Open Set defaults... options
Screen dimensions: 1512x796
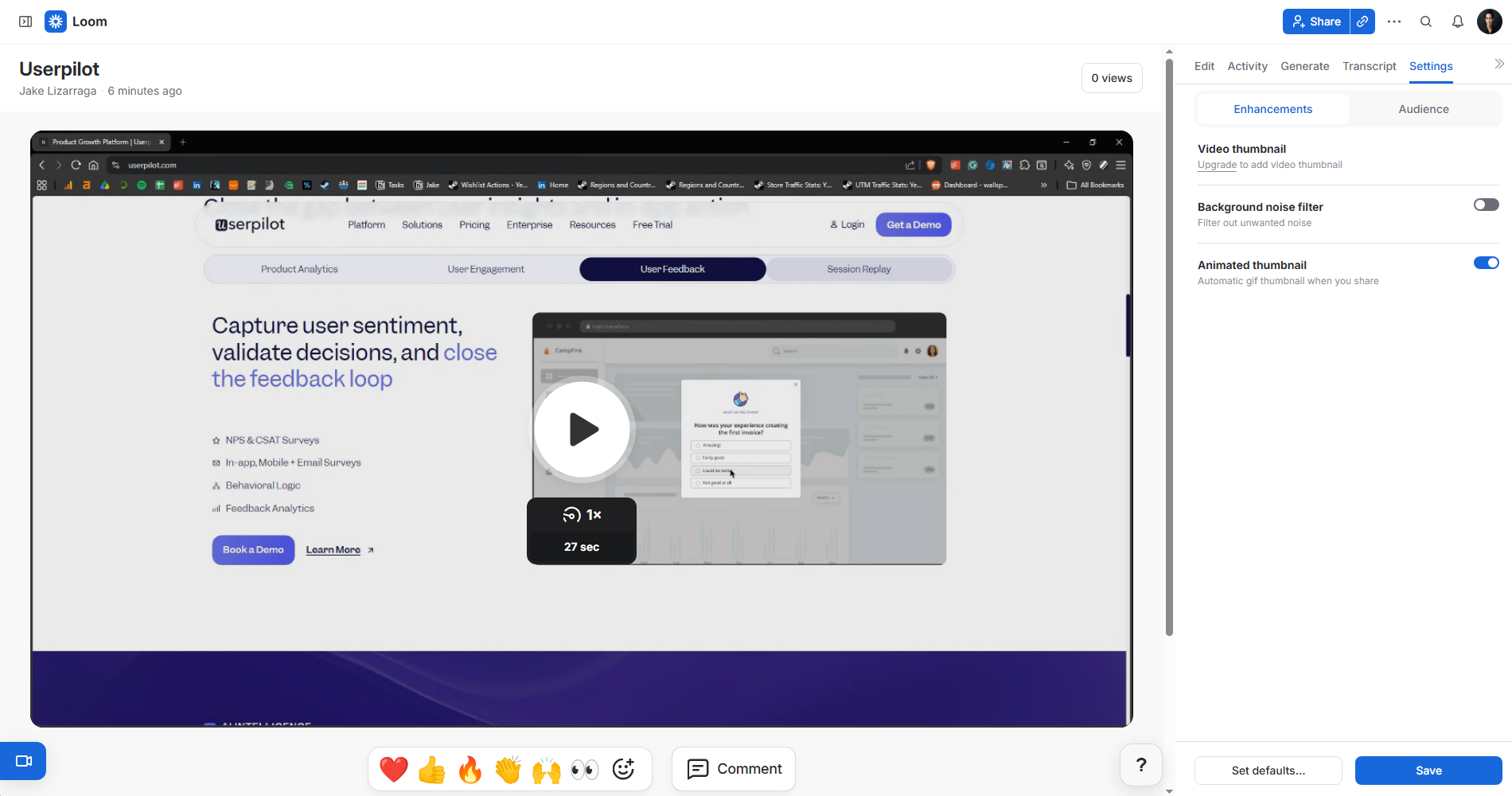click(1268, 771)
